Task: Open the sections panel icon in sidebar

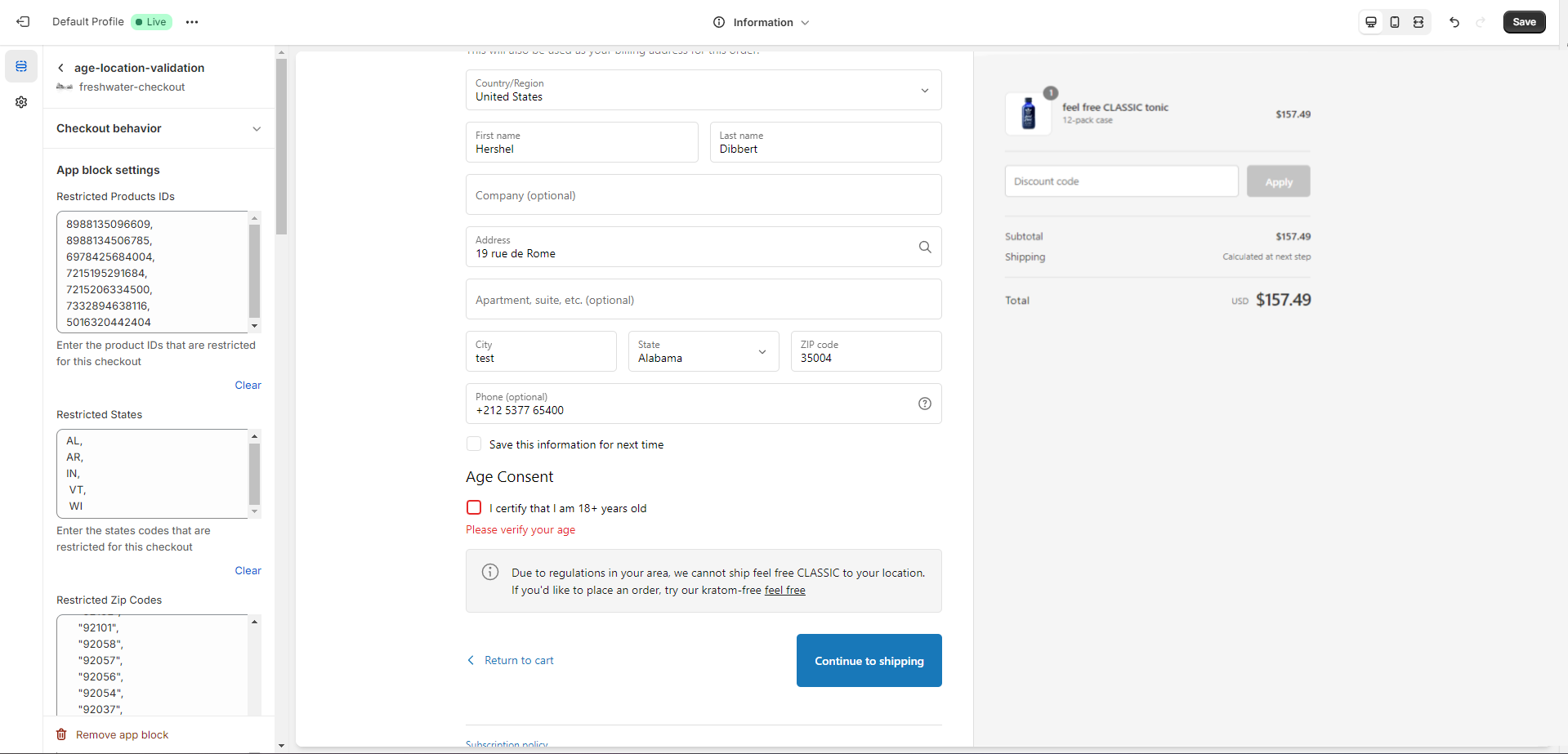Action: point(21,66)
